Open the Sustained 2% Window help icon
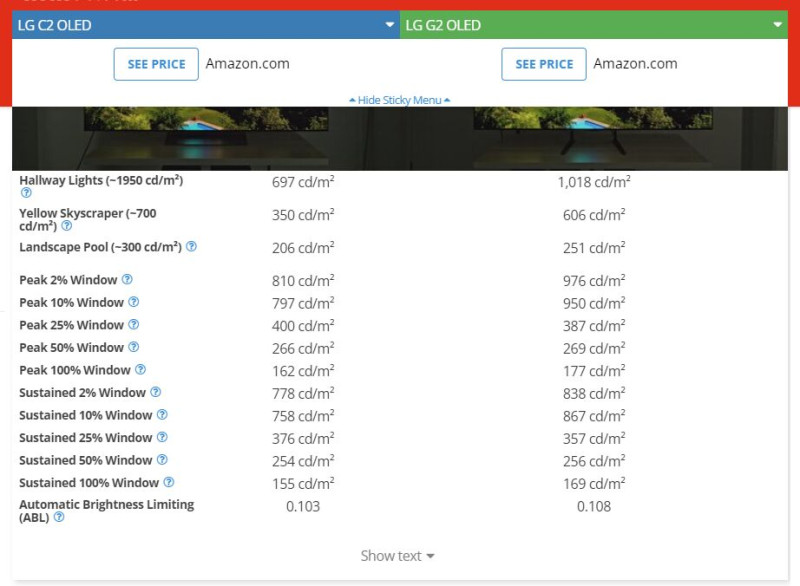The height and width of the screenshot is (586, 800). (156, 392)
